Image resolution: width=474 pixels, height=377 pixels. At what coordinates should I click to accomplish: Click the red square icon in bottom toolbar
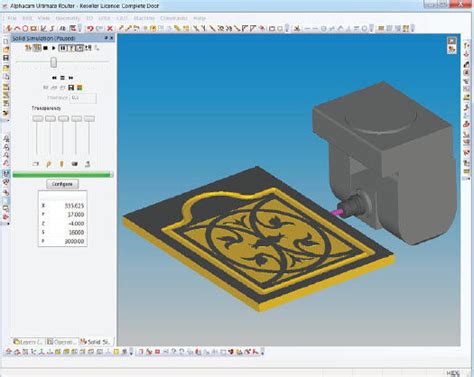pos(157,351)
